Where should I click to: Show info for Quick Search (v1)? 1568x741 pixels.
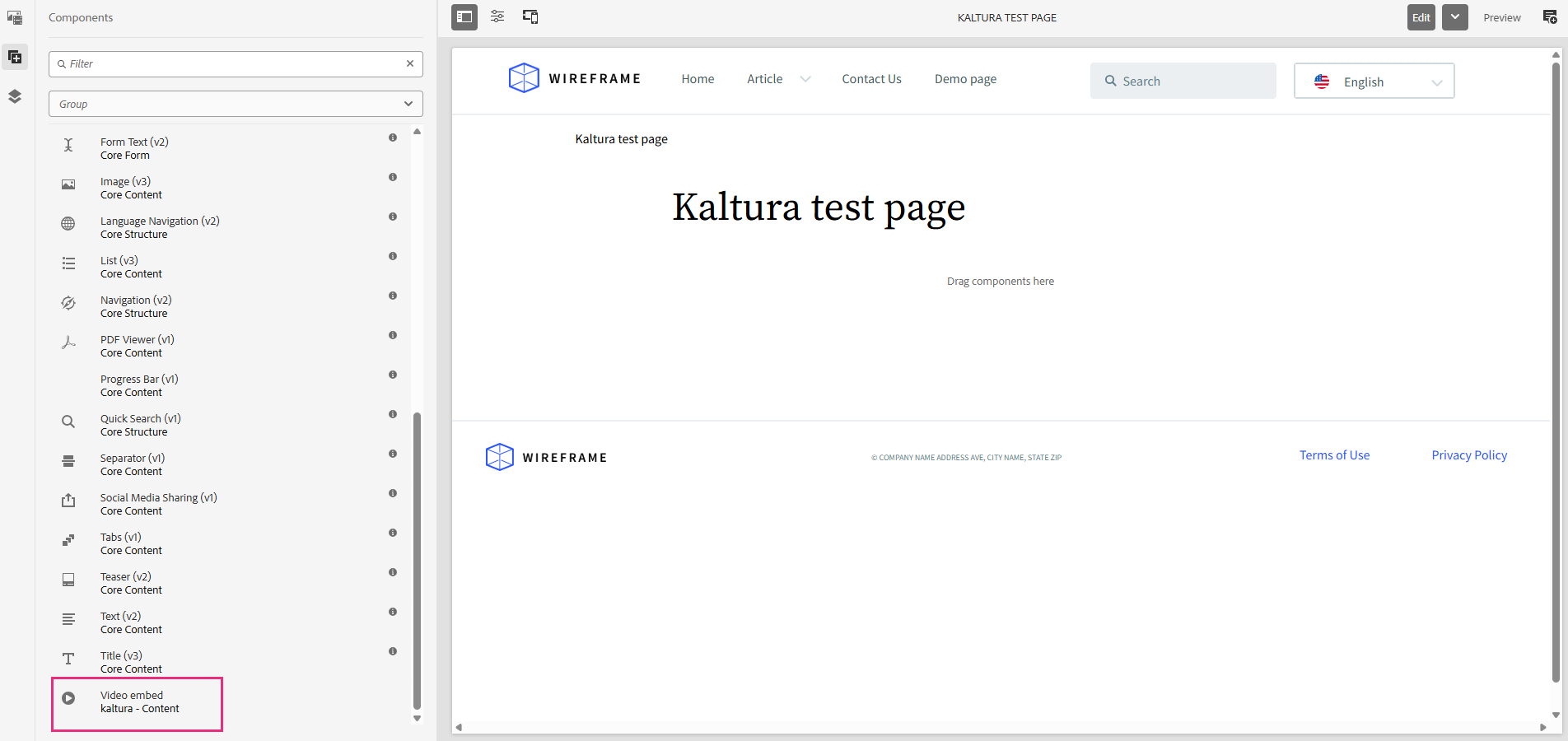click(393, 414)
